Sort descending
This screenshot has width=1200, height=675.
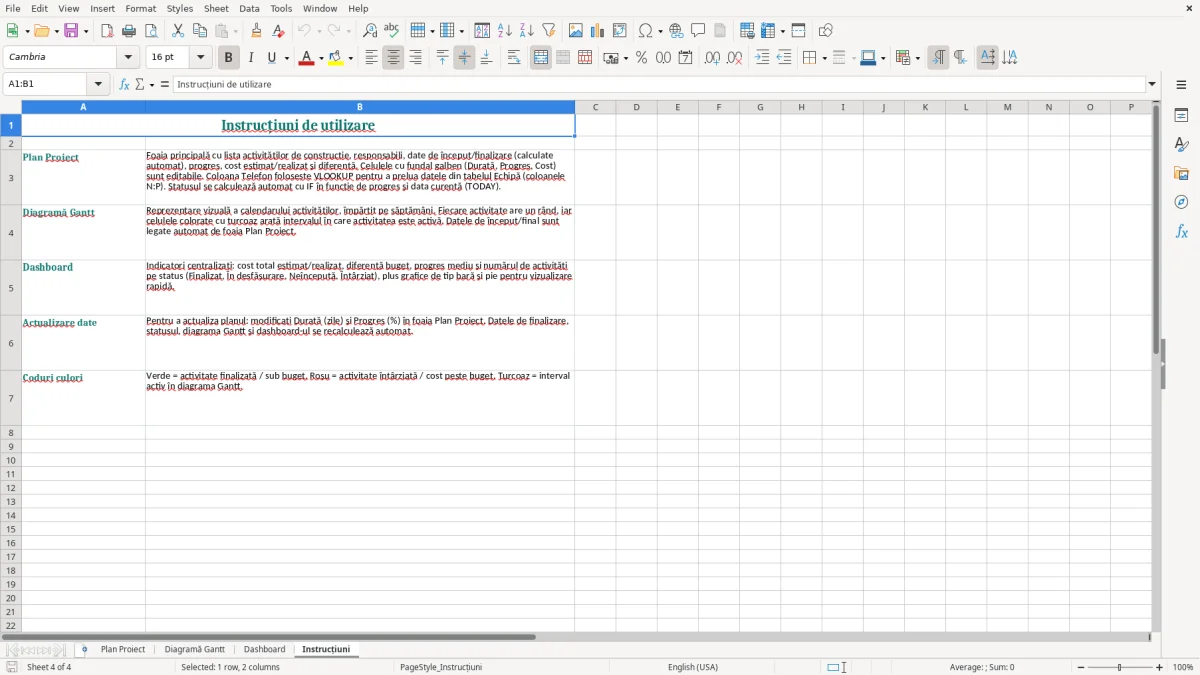click(x=527, y=31)
